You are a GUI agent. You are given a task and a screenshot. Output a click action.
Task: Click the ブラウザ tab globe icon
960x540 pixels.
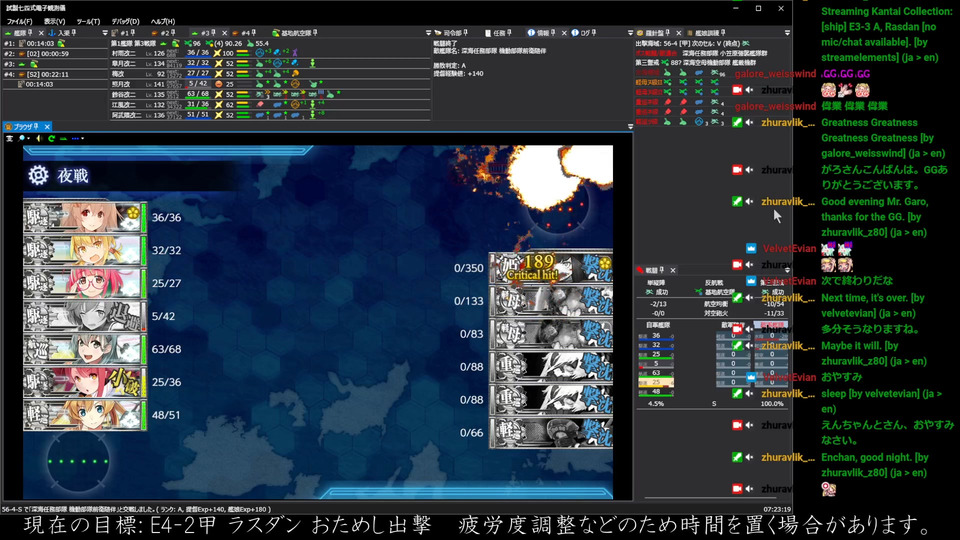(9, 127)
